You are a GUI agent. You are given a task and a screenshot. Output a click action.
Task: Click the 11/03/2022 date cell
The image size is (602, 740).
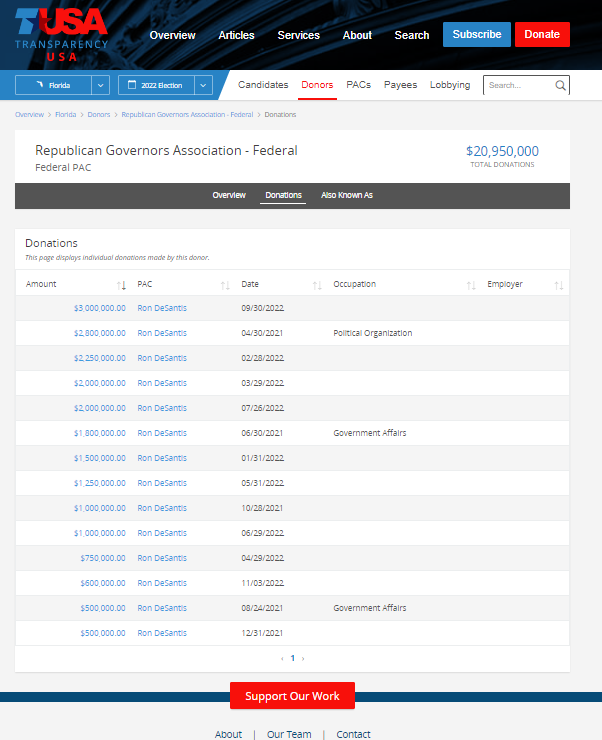pos(263,583)
